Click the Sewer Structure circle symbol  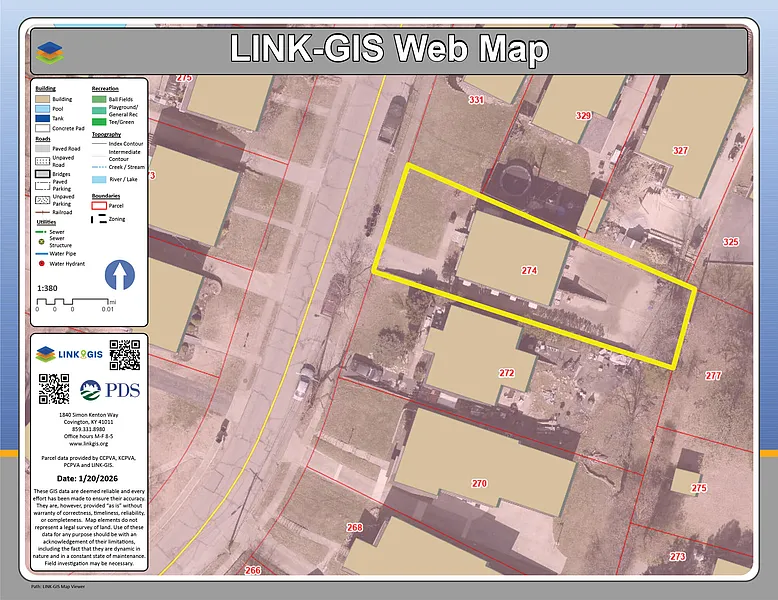[x=42, y=242]
